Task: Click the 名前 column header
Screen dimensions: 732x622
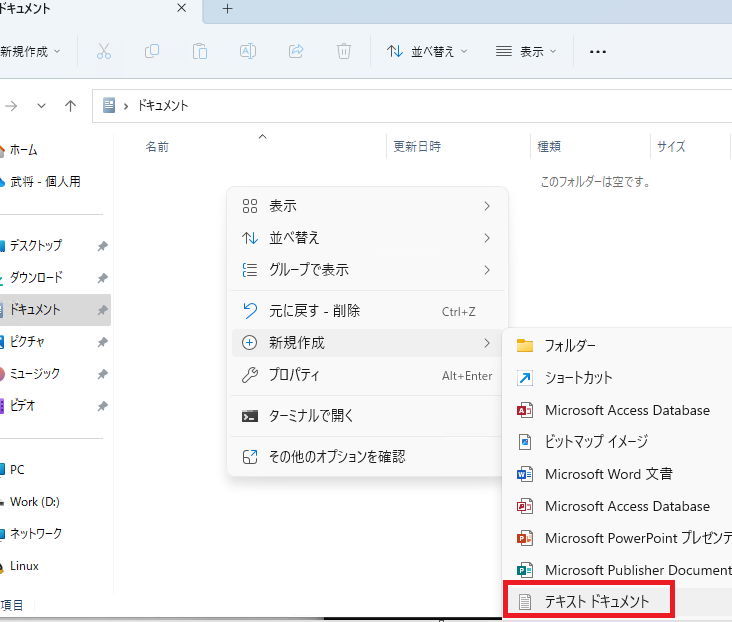Action: click(157, 147)
